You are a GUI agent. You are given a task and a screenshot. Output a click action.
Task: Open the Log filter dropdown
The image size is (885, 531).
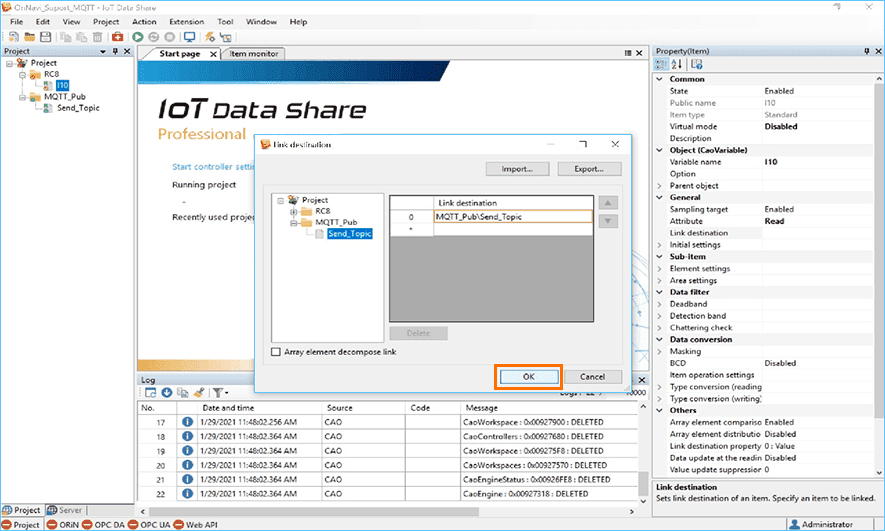pyautogui.click(x=220, y=393)
